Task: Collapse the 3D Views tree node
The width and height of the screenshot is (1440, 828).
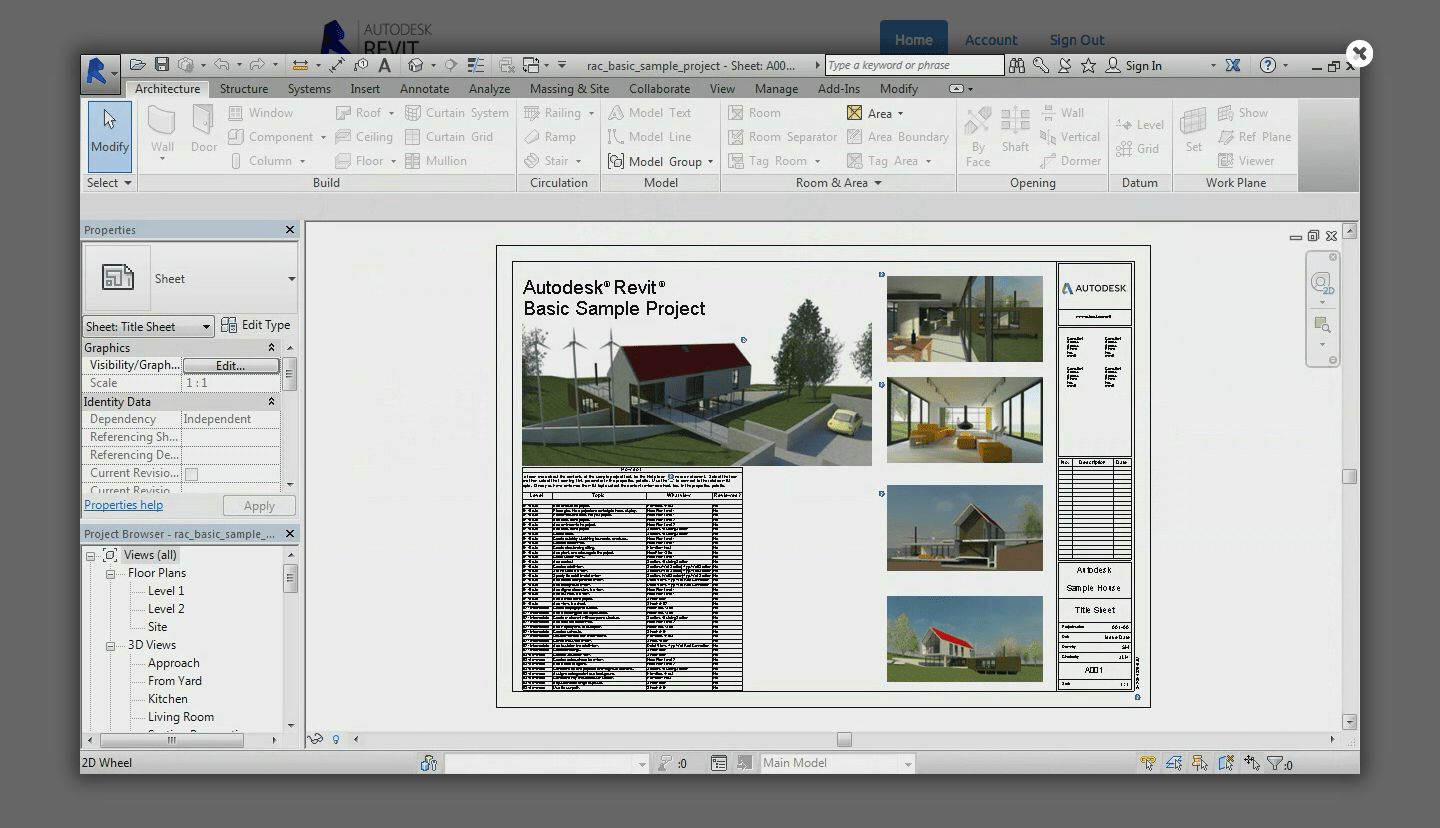Action: click(110, 646)
